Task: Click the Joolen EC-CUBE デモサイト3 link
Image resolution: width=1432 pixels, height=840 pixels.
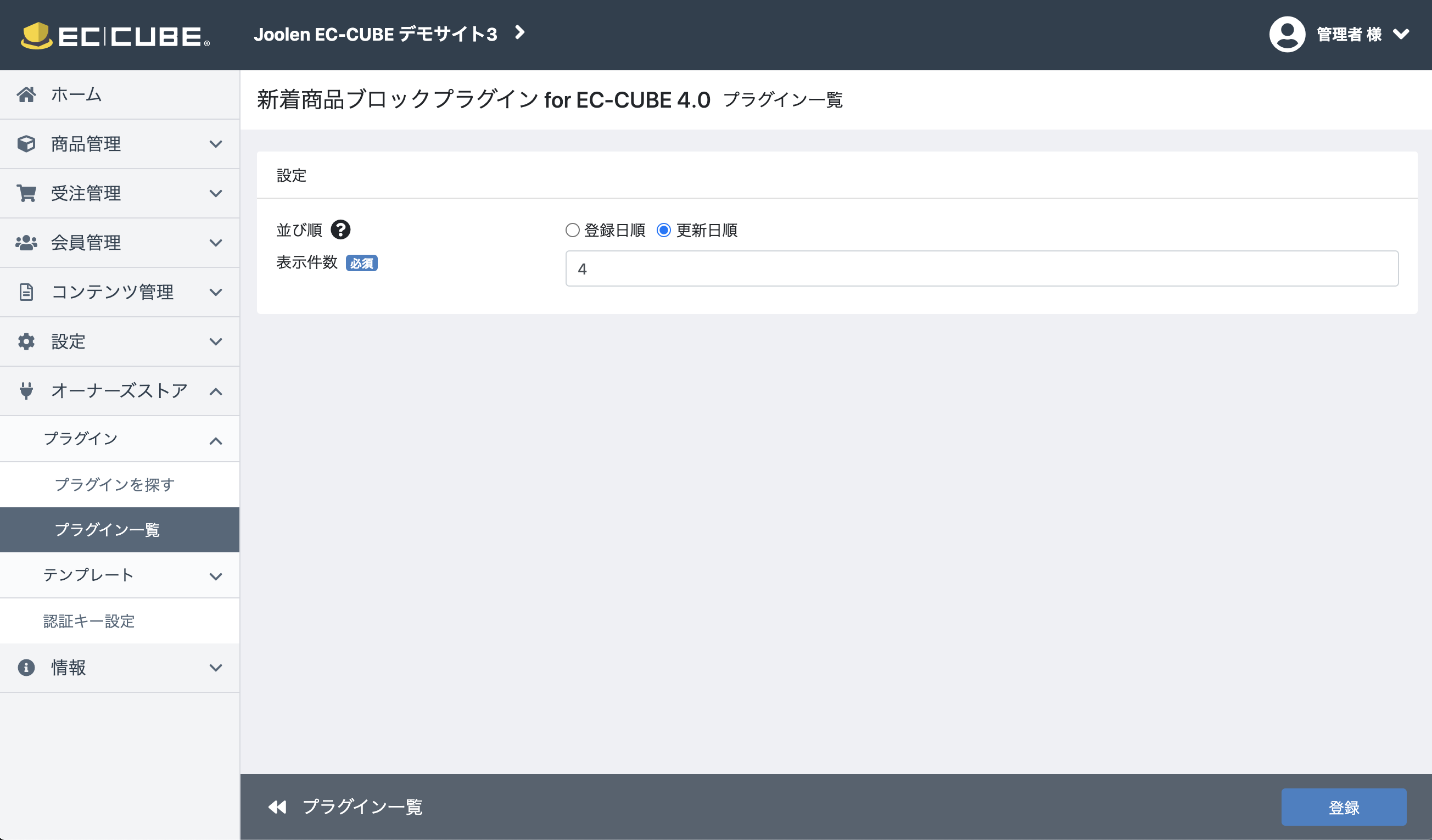Action: pos(376,34)
